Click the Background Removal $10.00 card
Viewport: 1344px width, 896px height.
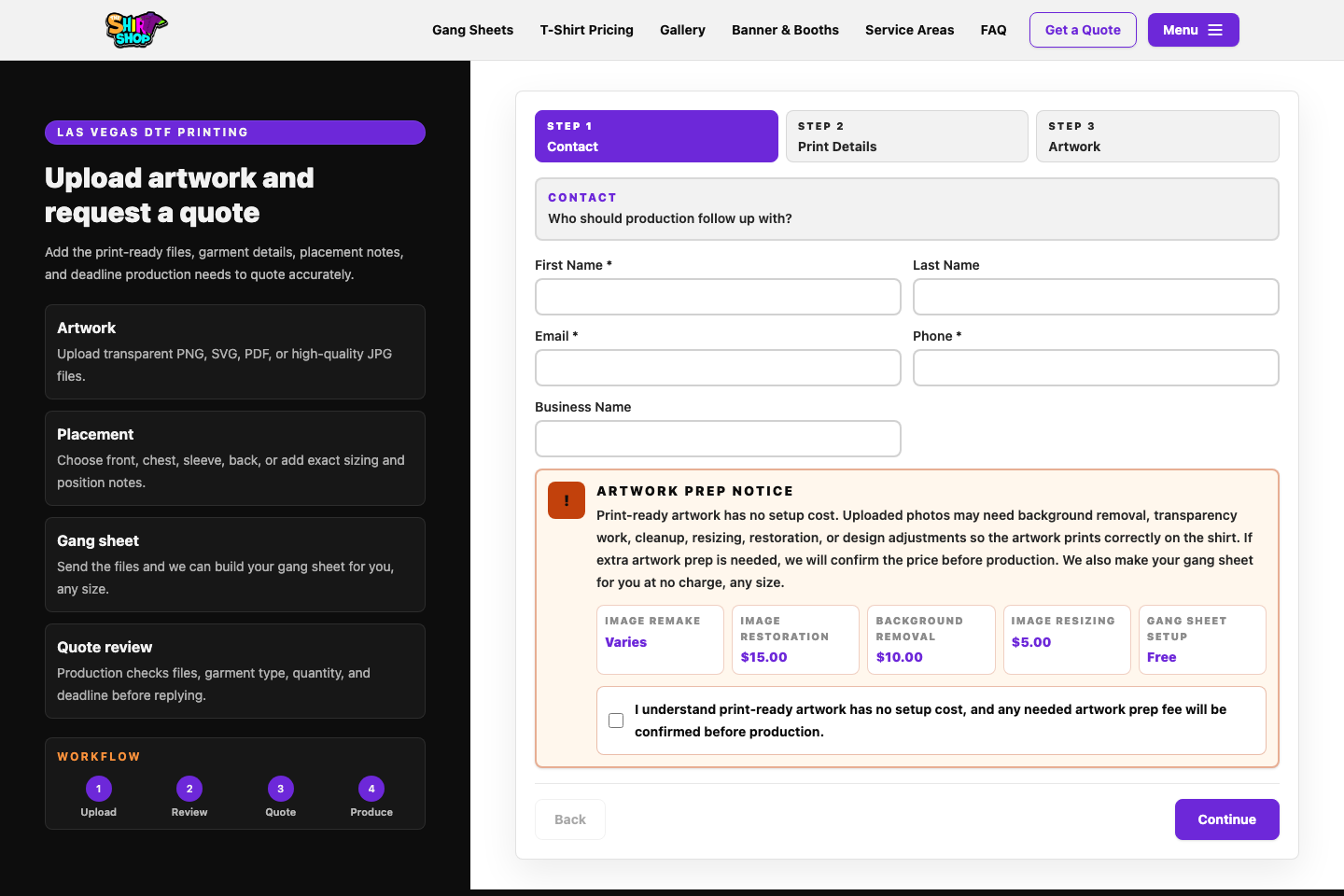(931, 639)
